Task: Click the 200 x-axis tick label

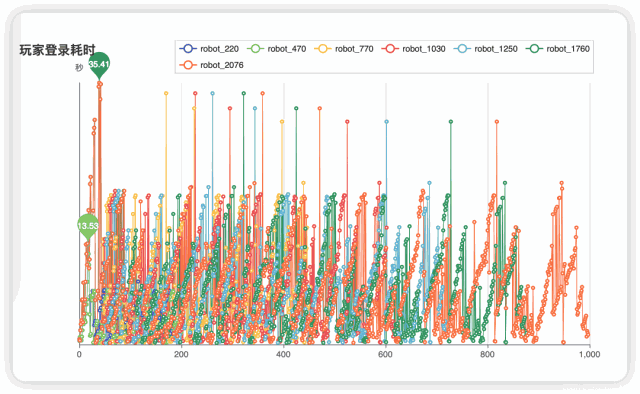Action: (x=181, y=354)
